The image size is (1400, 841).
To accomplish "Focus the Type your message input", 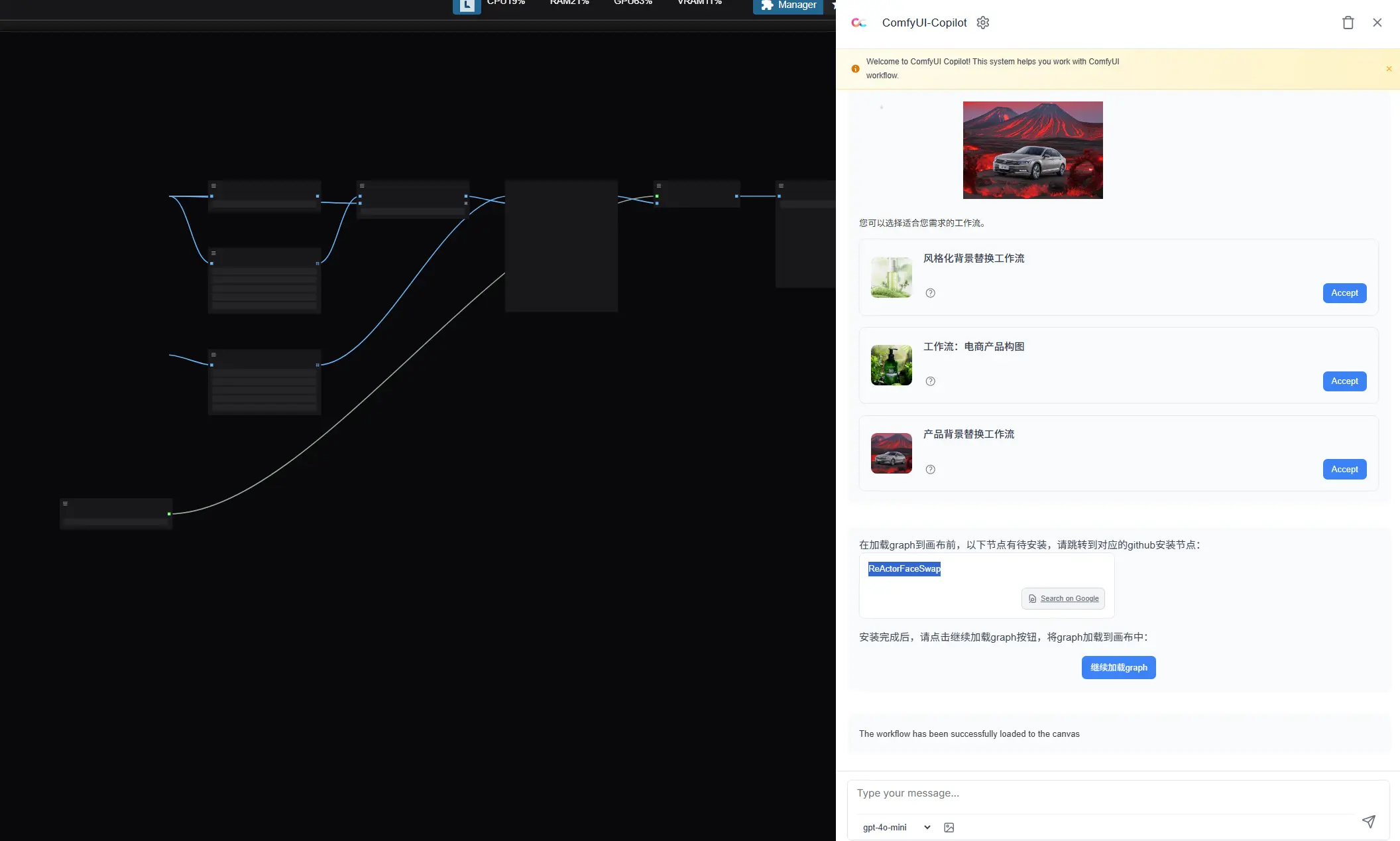I will [1118, 794].
